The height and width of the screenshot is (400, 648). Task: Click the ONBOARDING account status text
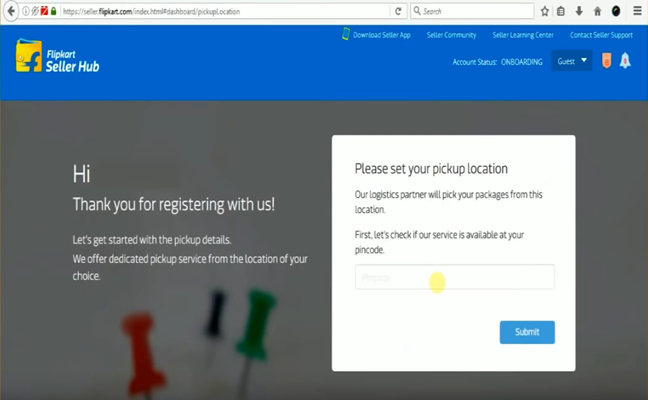522,62
